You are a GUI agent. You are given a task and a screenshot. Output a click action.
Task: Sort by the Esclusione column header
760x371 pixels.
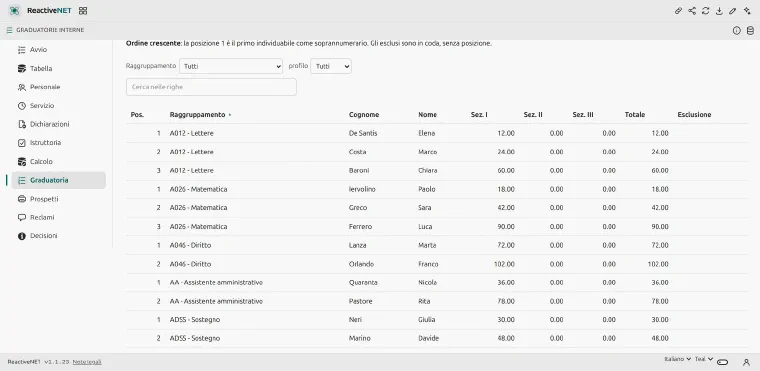694,115
